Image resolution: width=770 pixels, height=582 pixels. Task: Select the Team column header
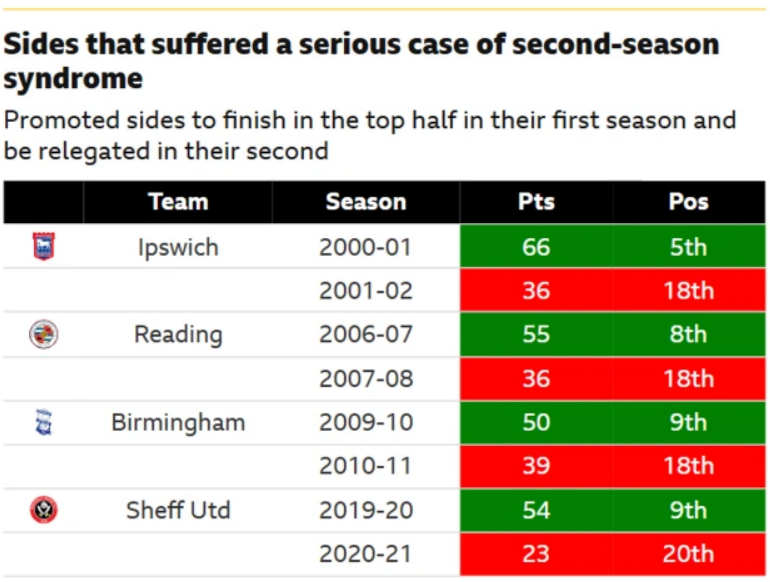tap(178, 202)
